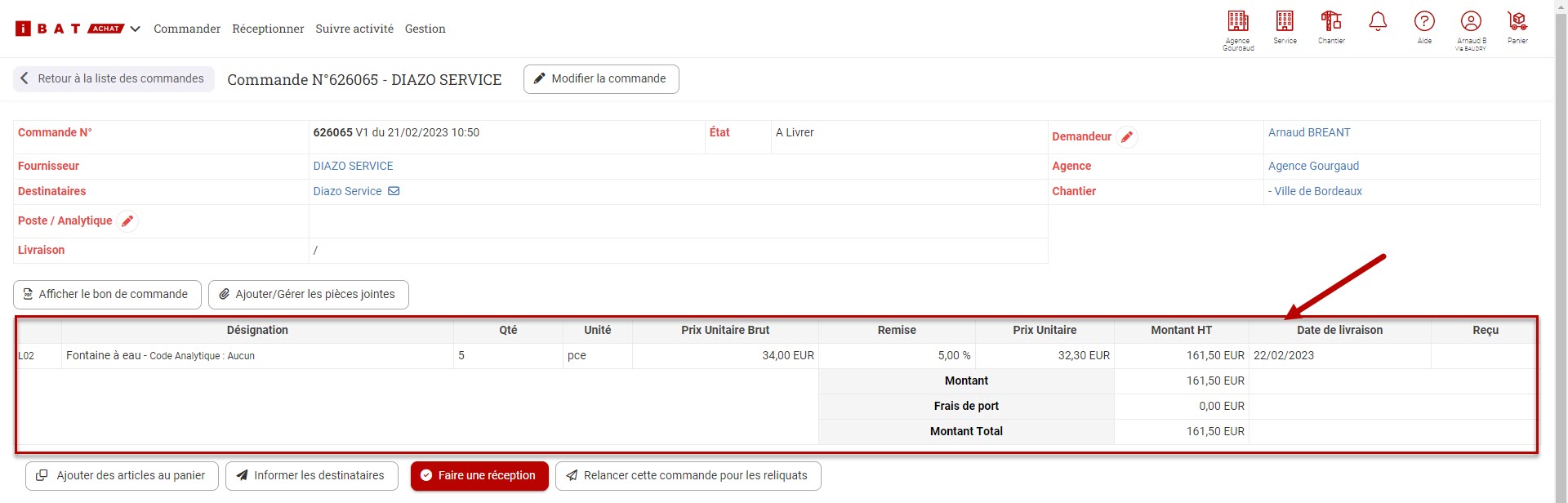Image resolution: width=1568 pixels, height=503 pixels.
Task: Open the notifications bell
Action: pos(1378,22)
